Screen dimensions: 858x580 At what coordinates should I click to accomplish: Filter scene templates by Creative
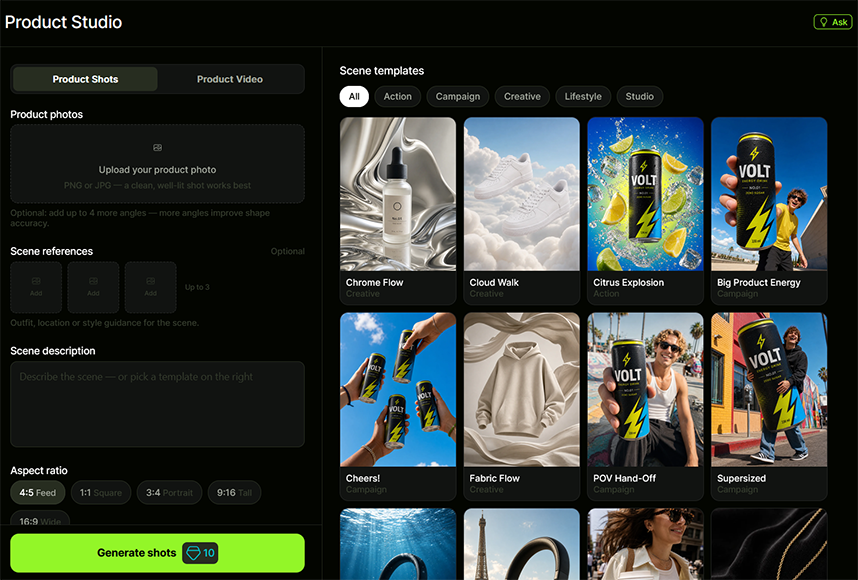click(522, 96)
